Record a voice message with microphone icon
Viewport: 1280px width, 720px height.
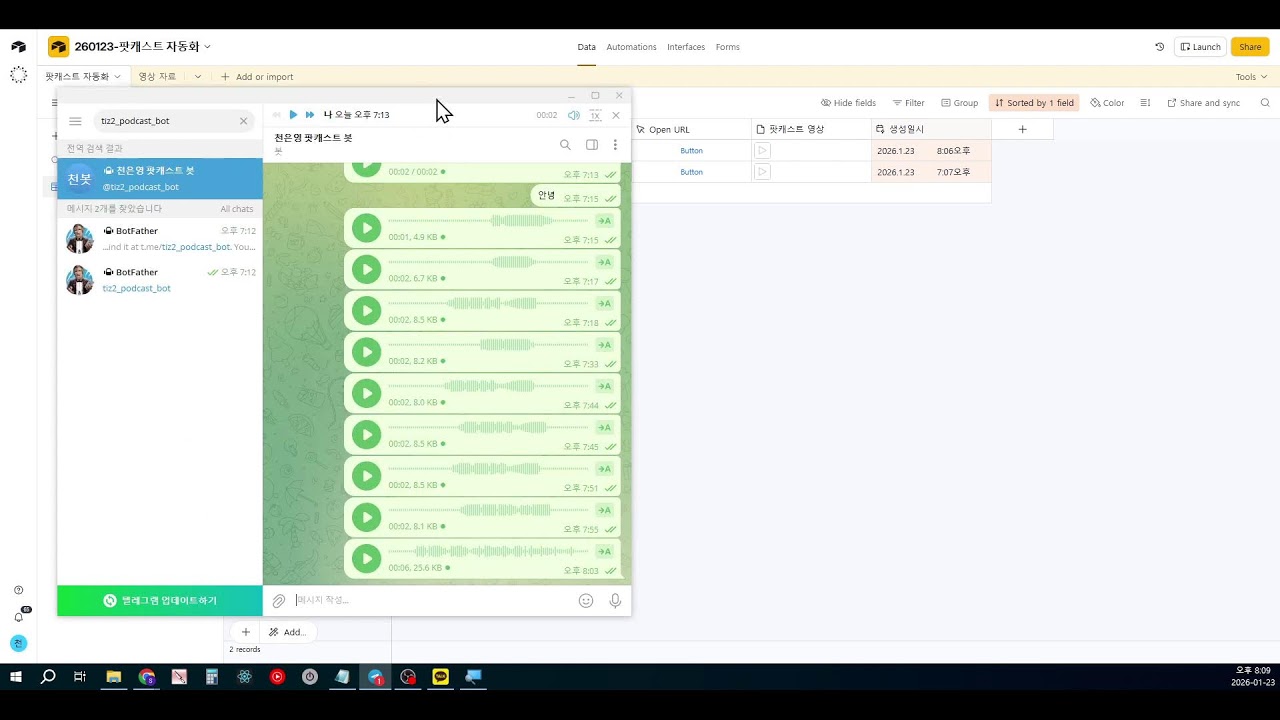615,601
